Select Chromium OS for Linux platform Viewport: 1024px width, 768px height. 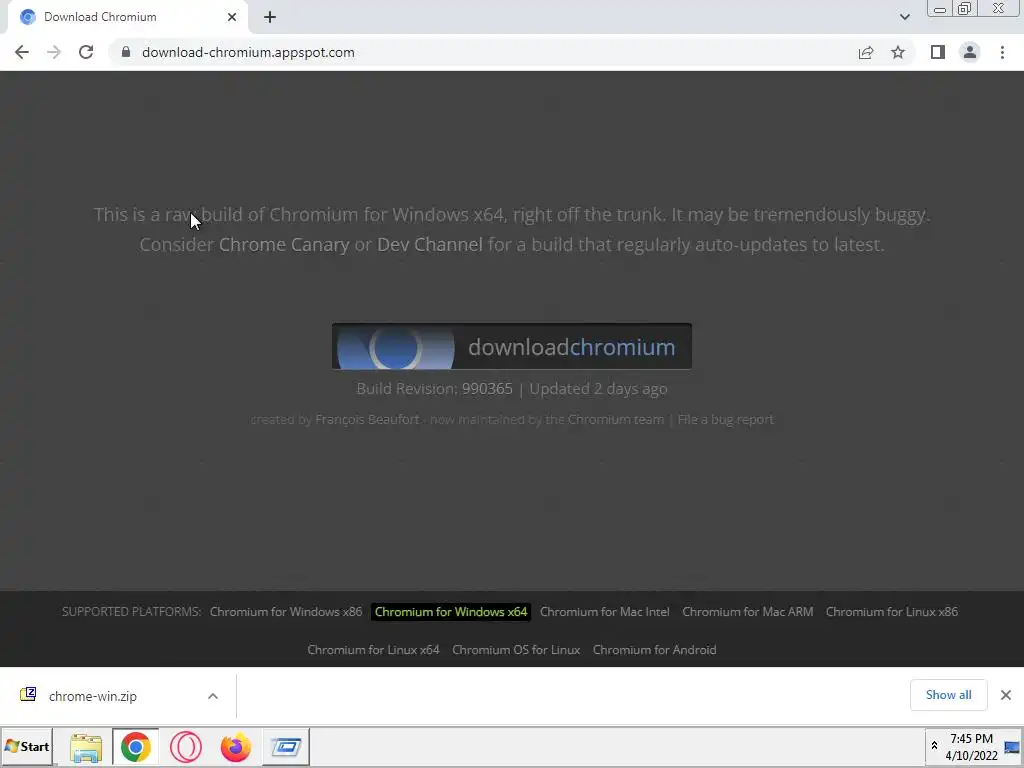(x=516, y=650)
